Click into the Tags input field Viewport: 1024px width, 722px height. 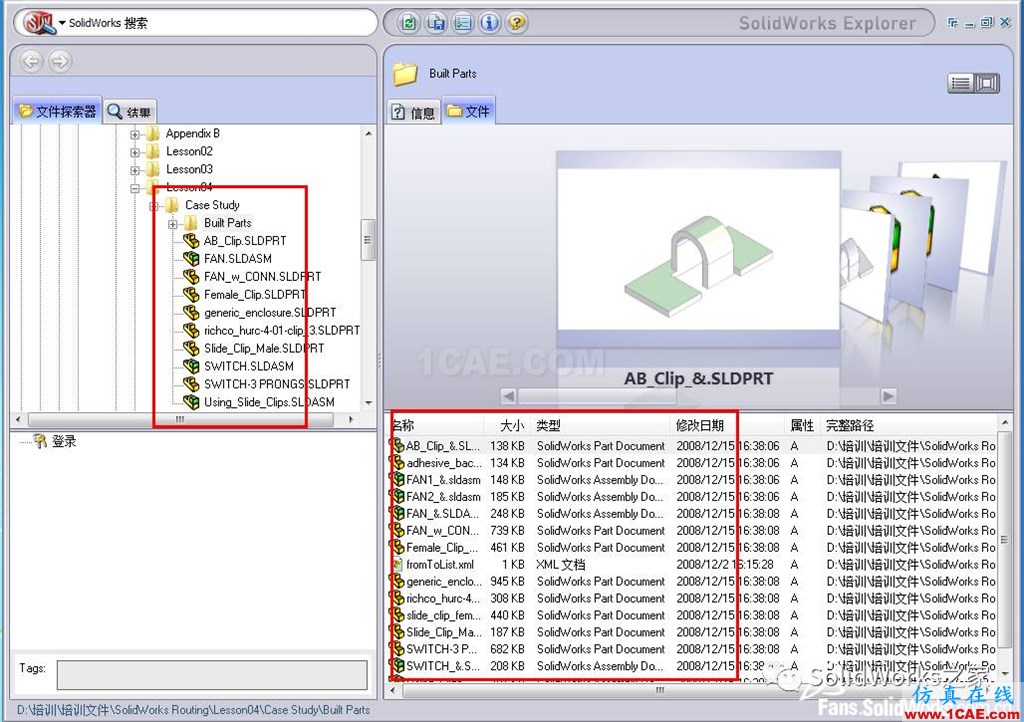212,674
